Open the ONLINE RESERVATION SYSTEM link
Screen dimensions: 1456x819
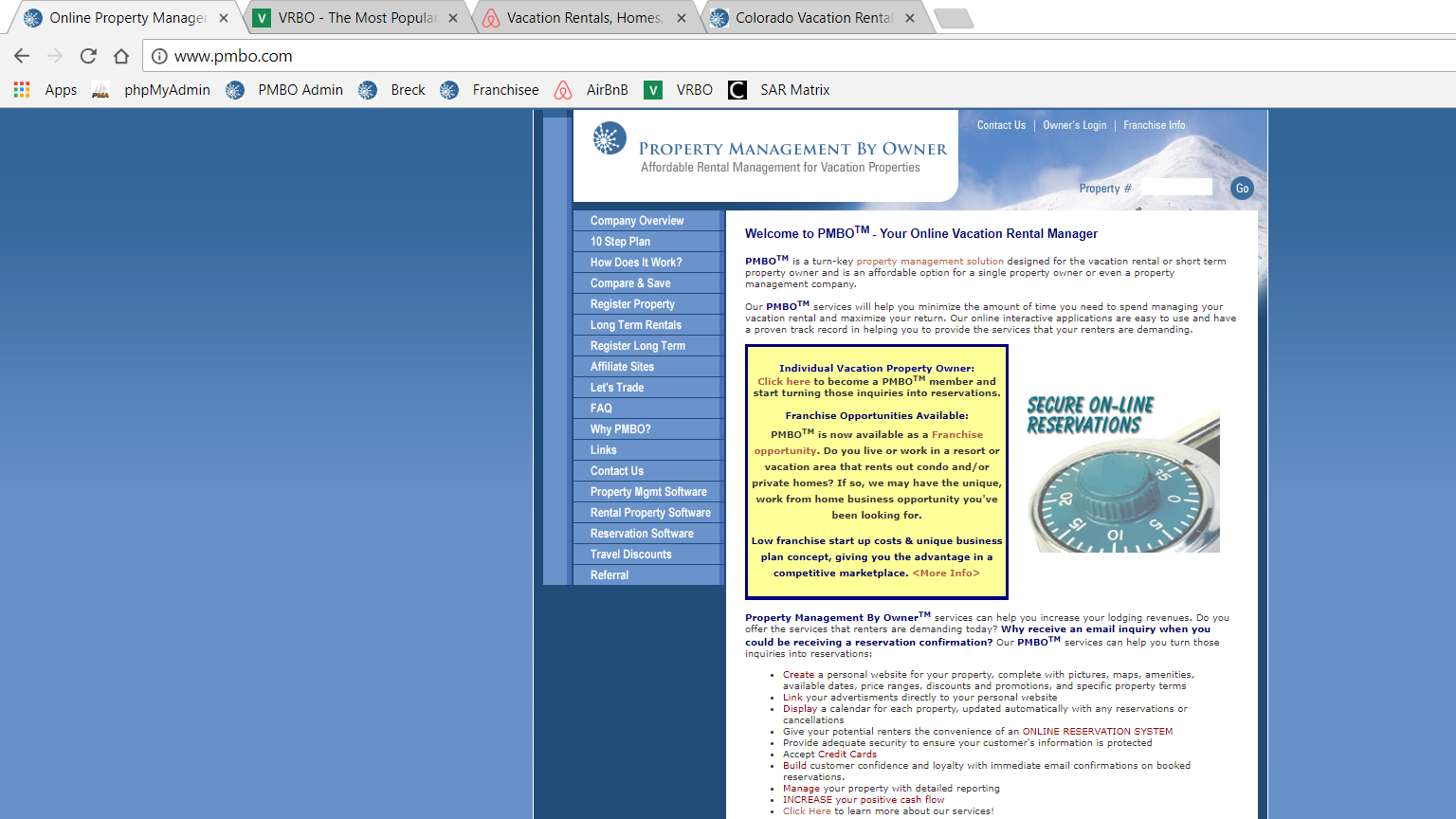coord(1098,731)
